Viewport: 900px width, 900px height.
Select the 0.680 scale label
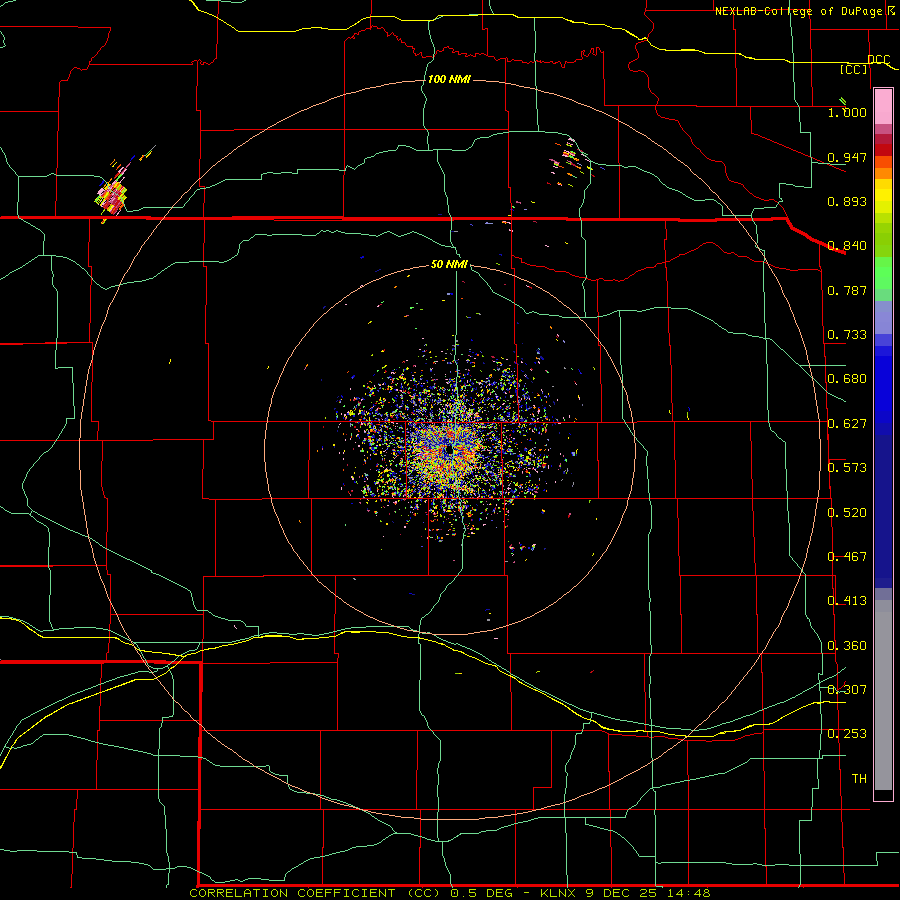(847, 379)
